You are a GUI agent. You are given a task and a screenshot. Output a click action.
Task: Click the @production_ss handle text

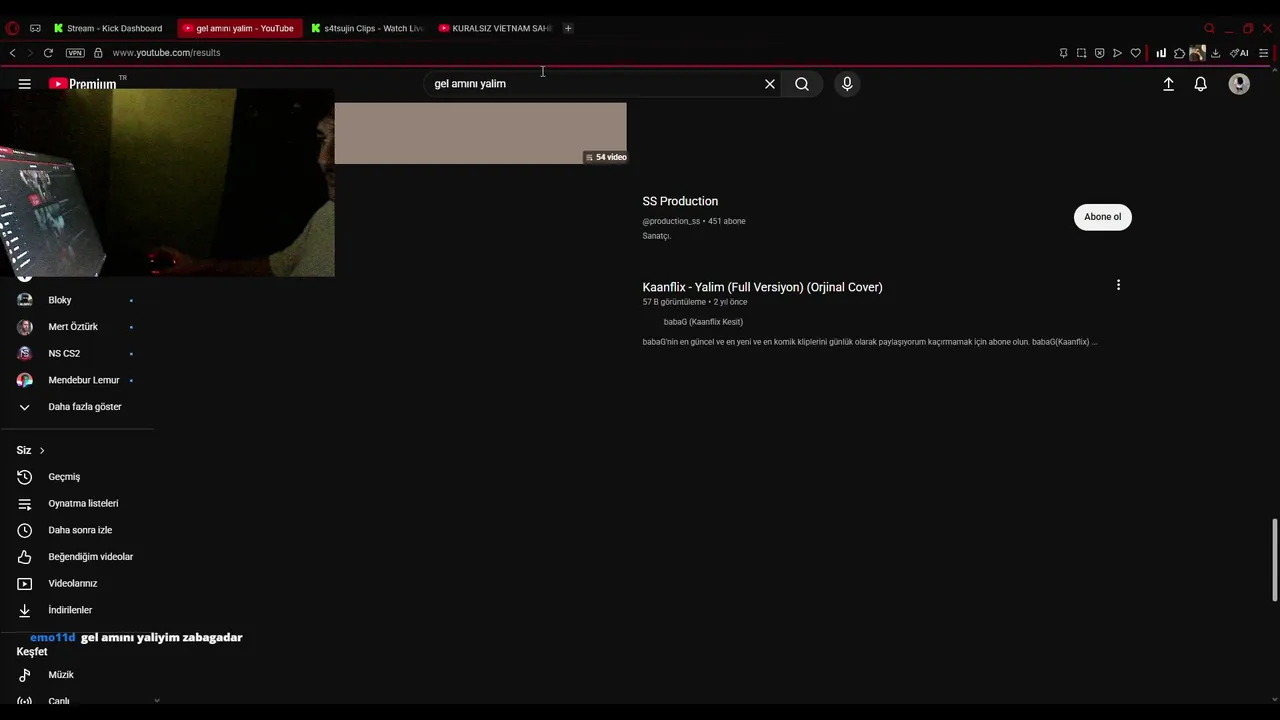pyautogui.click(x=671, y=221)
